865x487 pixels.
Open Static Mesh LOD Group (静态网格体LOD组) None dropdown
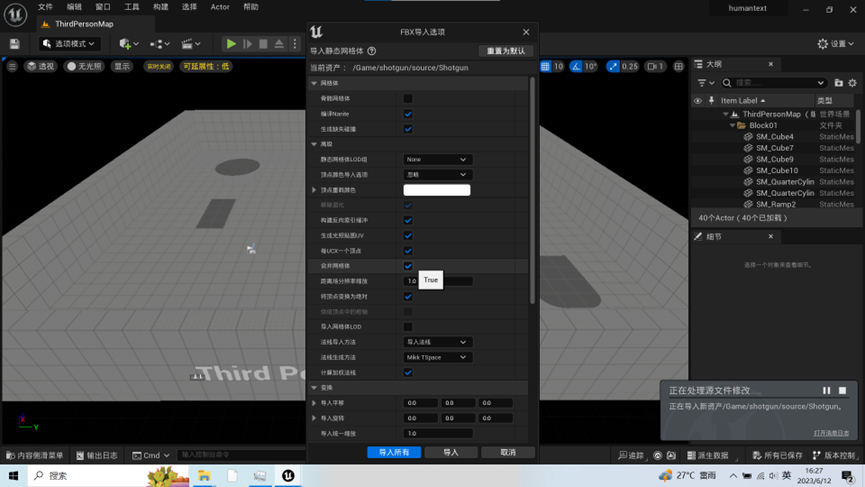[436, 159]
